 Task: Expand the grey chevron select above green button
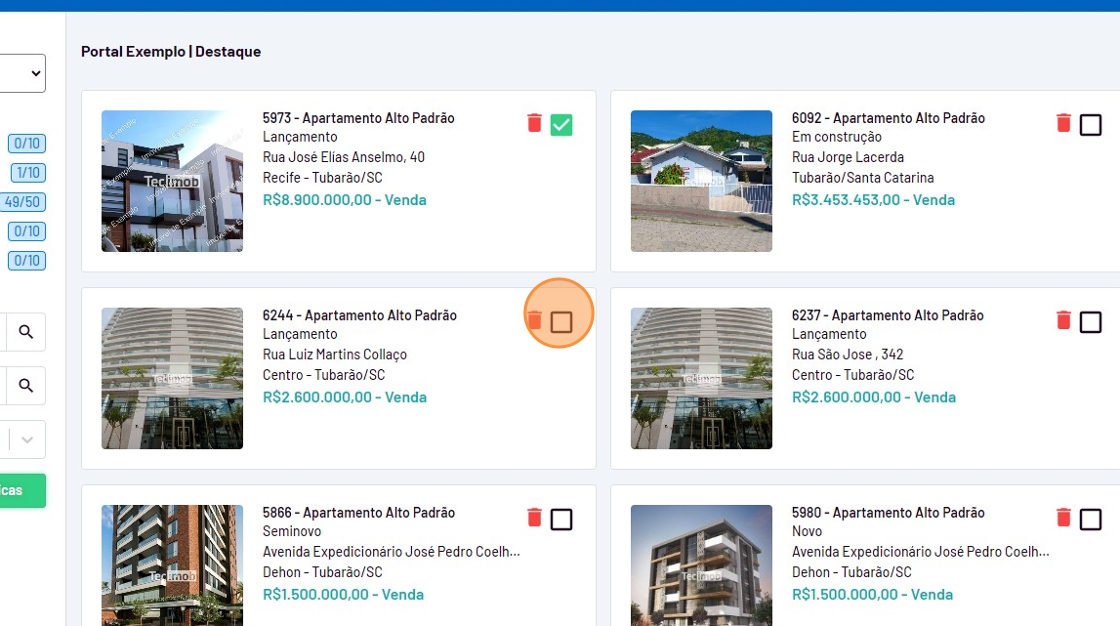point(27,439)
